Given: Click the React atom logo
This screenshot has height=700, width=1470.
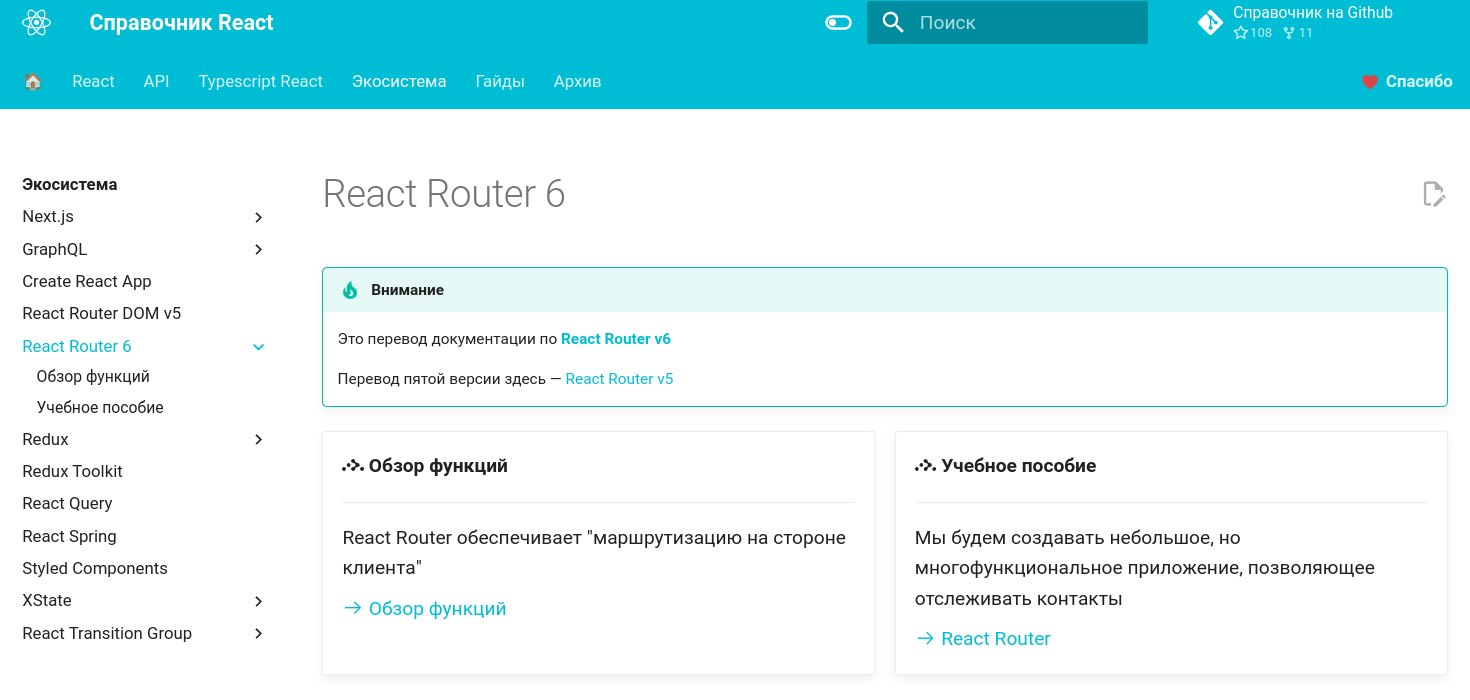Looking at the screenshot, I should tap(36, 22).
